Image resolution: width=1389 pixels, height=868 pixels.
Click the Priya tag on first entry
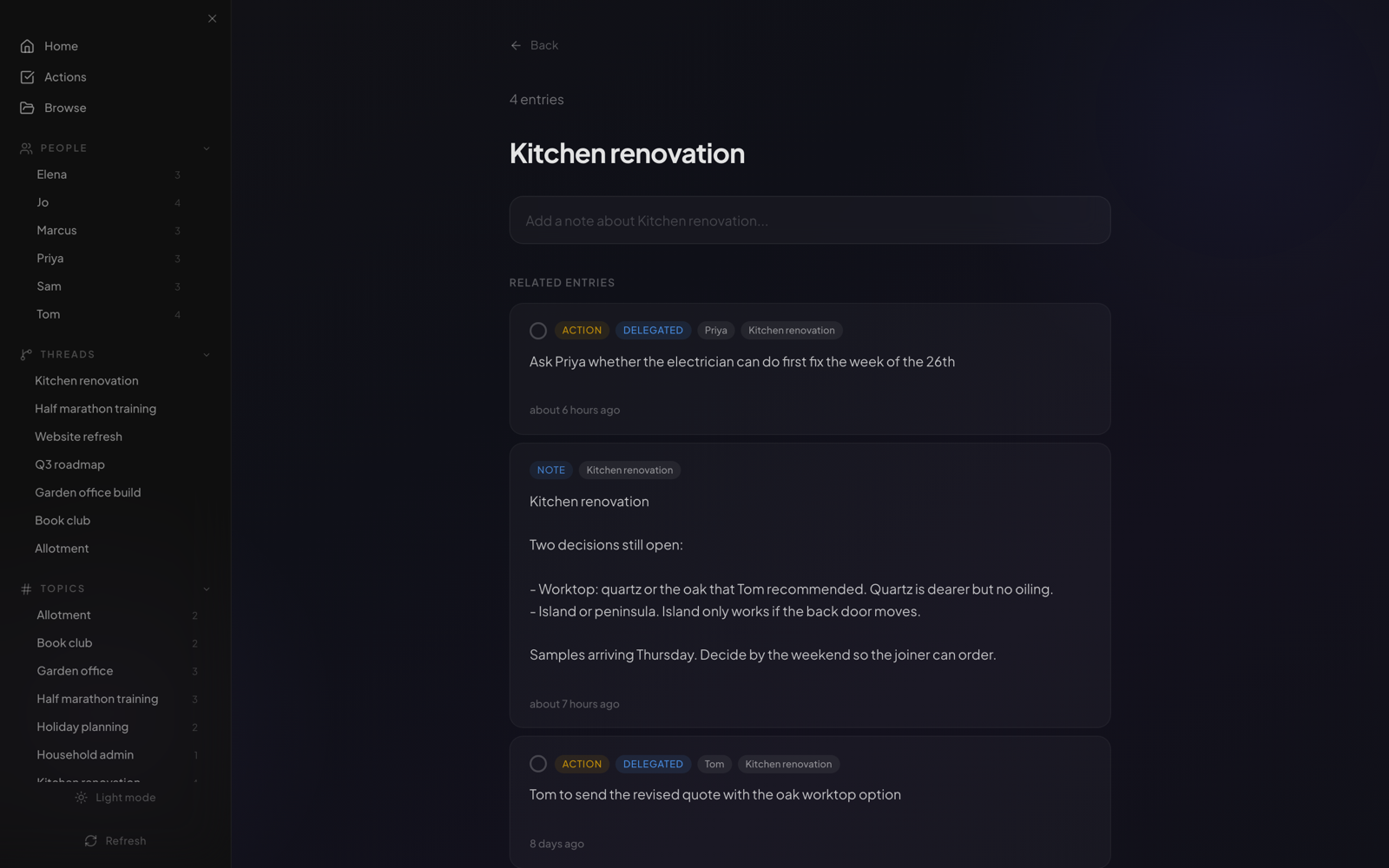(716, 330)
